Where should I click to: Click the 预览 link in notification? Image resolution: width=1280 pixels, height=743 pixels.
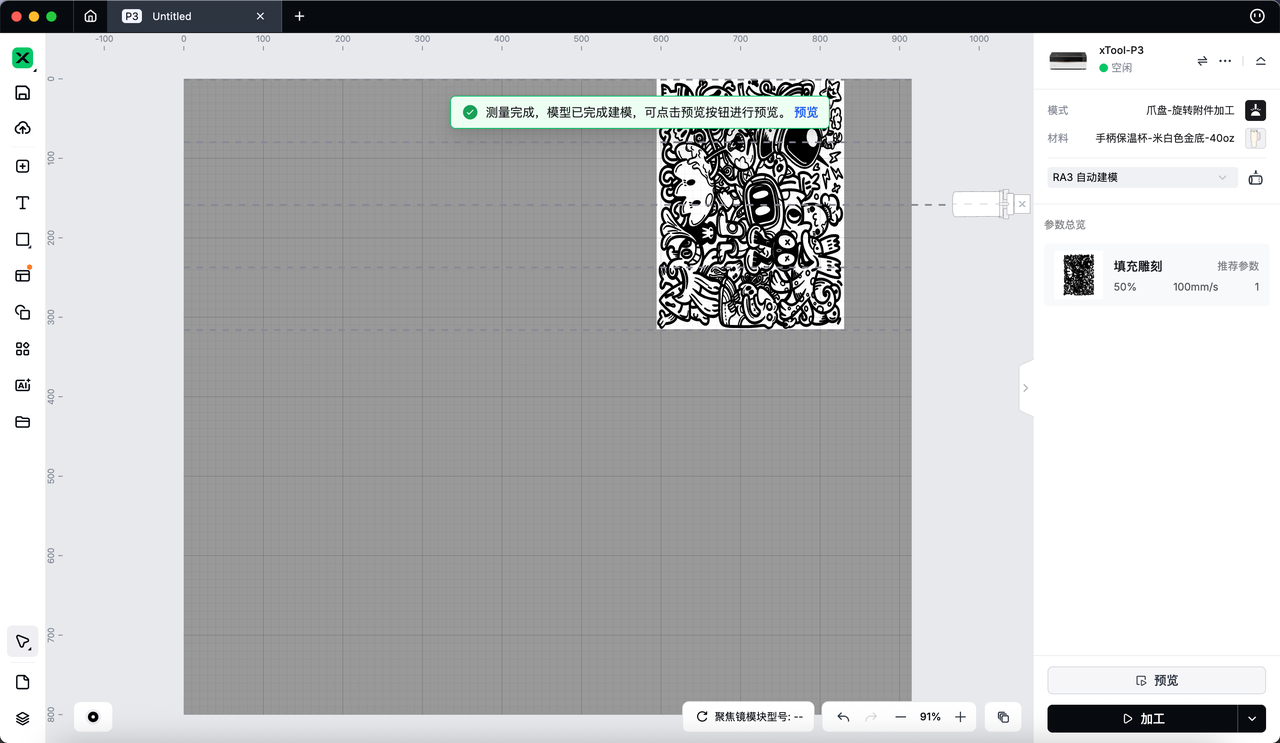pos(805,112)
